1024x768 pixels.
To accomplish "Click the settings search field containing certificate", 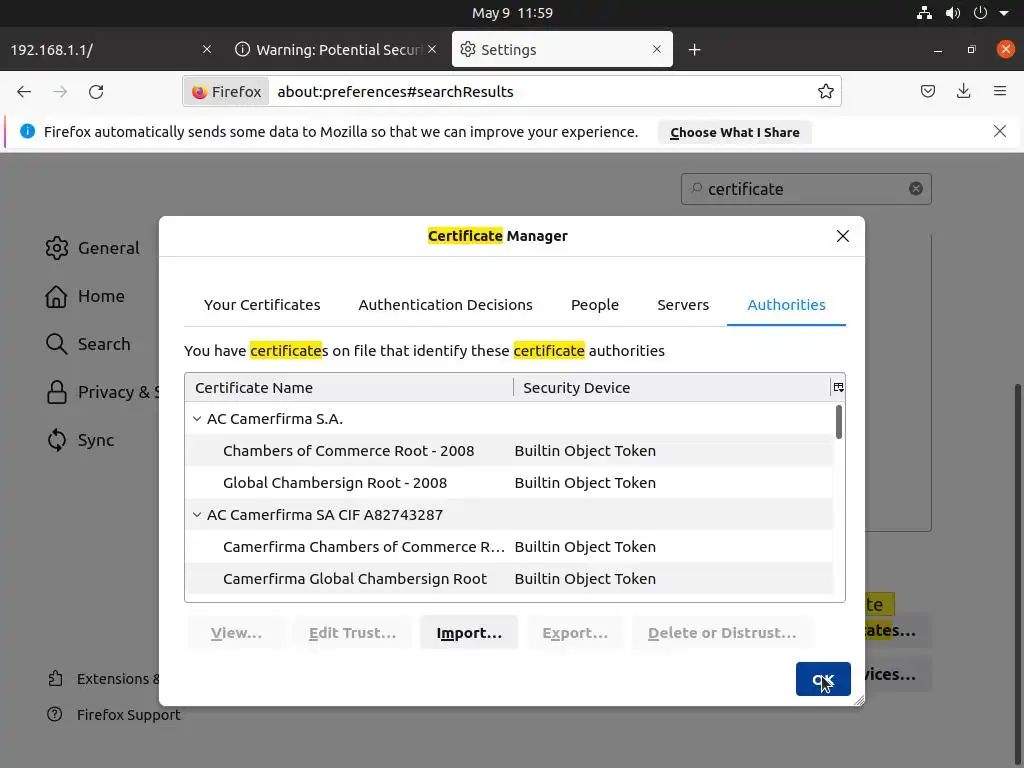I will [x=806, y=189].
